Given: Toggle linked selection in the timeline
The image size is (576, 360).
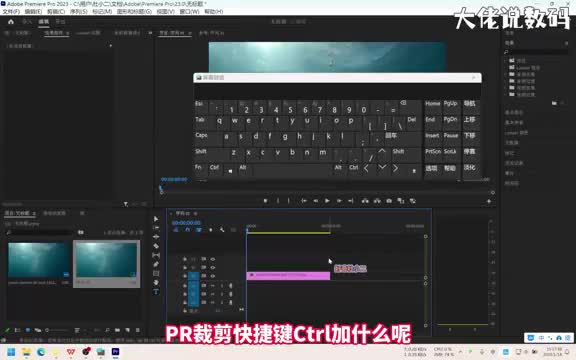Looking at the screenshot, I should pos(199,230).
